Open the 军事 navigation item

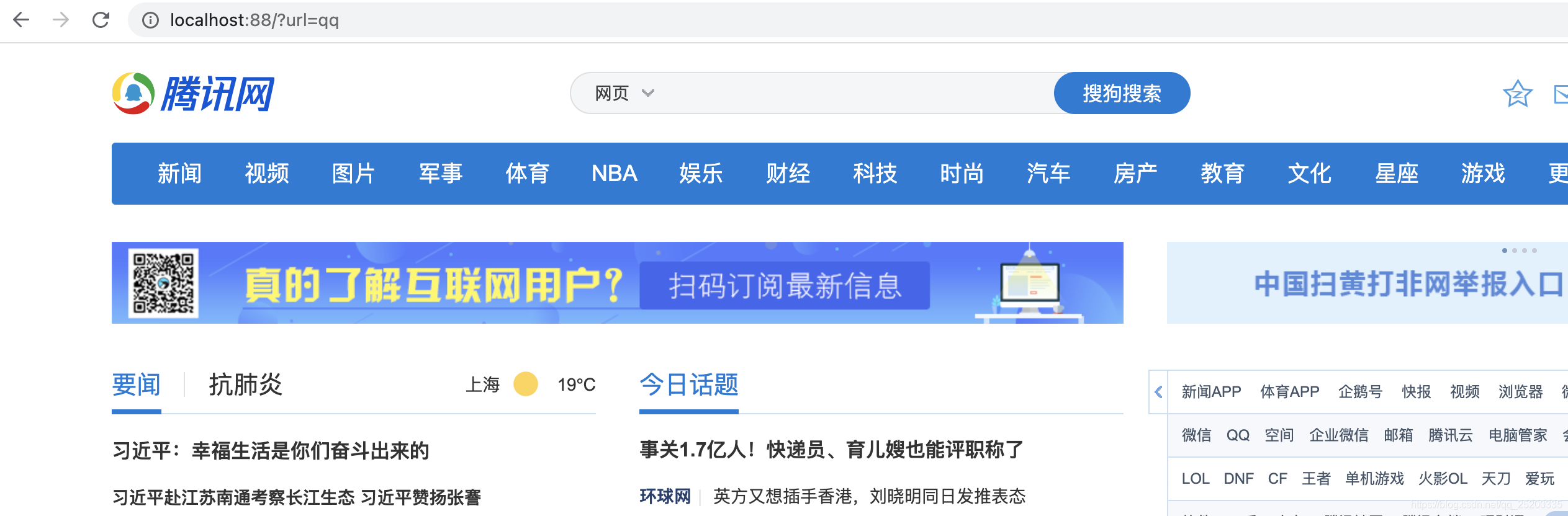(440, 173)
